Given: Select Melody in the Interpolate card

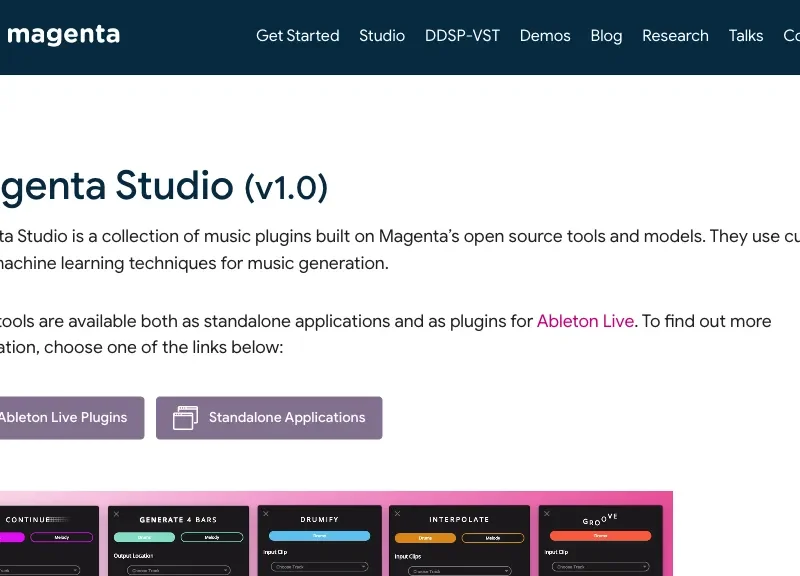Looking at the screenshot, I should [x=491, y=536].
